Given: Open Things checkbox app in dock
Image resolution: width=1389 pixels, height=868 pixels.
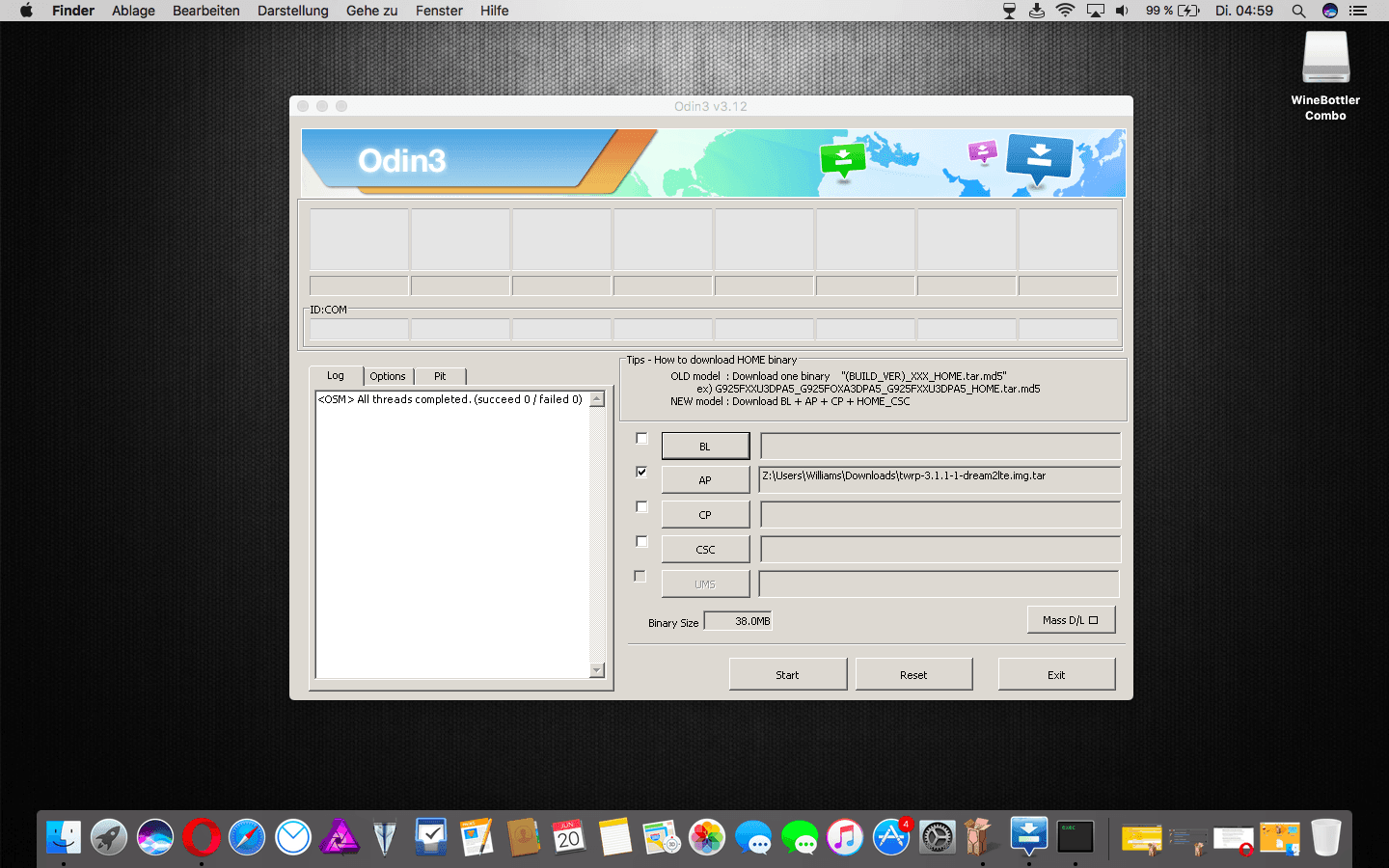Looking at the screenshot, I should click(x=431, y=837).
